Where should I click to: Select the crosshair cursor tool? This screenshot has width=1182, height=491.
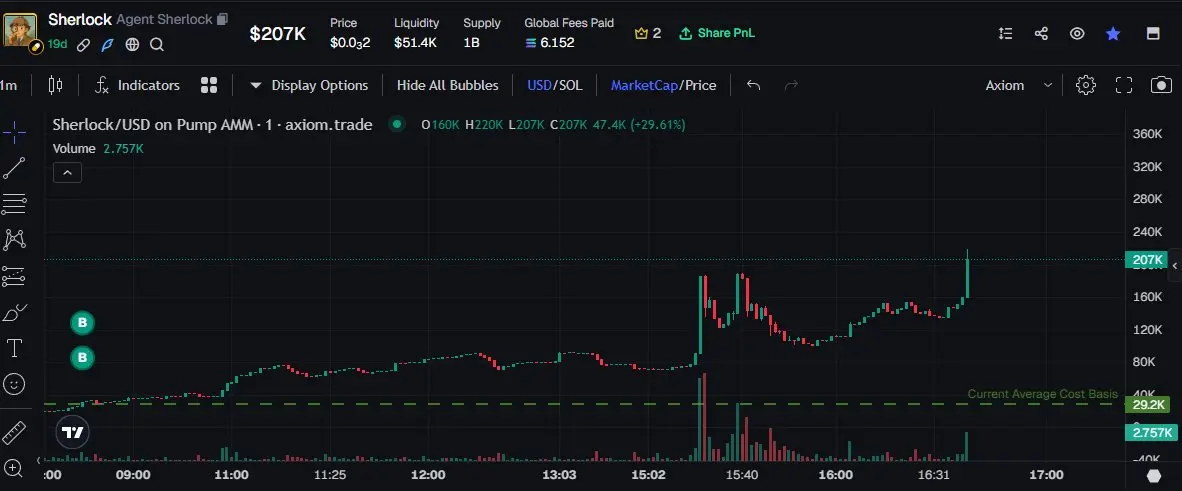point(14,133)
